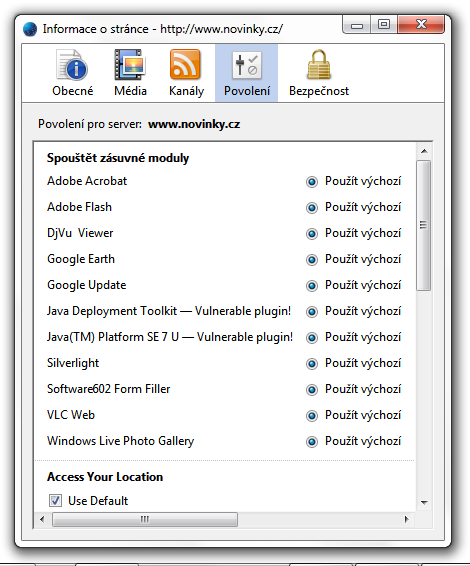470x566 pixels.
Task: Click the horizontal scrollbar thumb
Action: pos(145,519)
